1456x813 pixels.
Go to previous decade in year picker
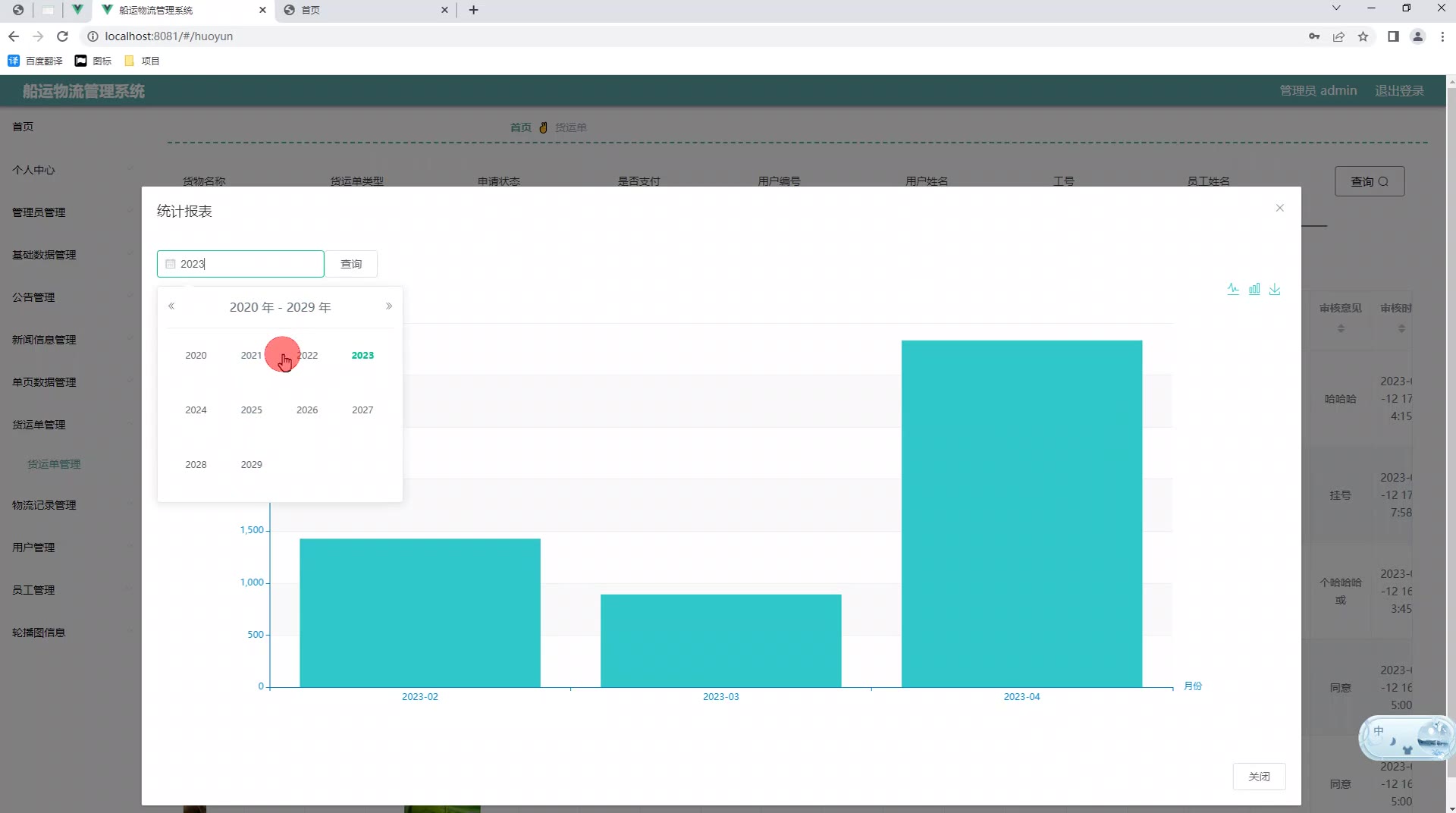coord(171,306)
